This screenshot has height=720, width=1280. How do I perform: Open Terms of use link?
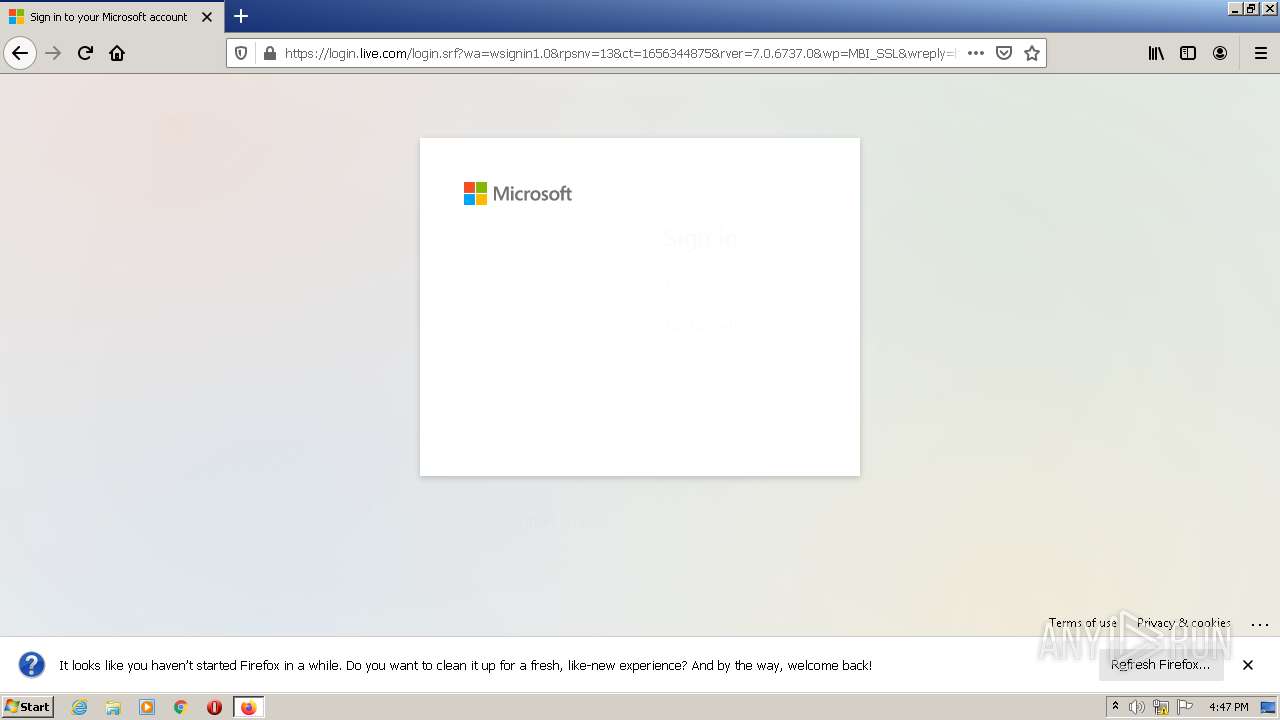[1083, 622]
